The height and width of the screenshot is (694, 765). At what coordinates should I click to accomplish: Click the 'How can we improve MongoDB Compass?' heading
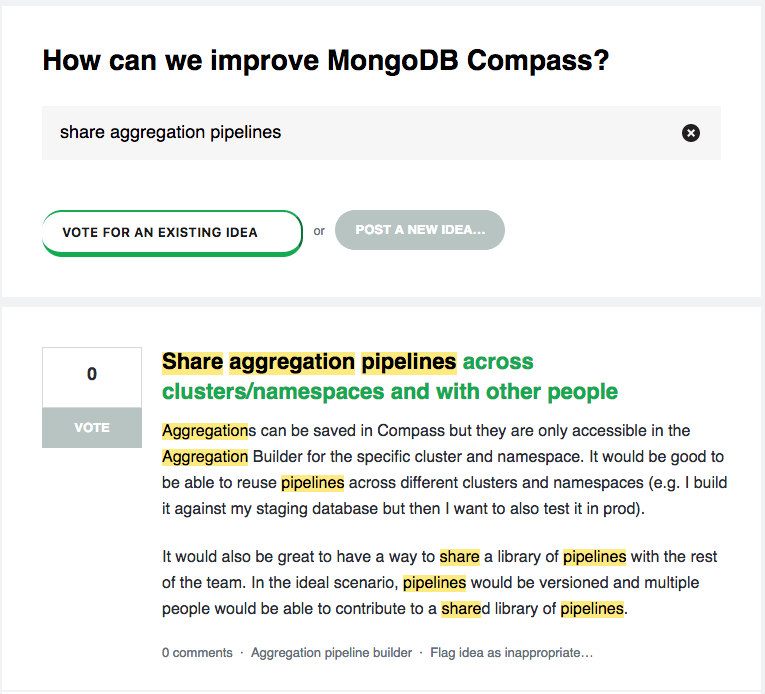[x=326, y=61]
